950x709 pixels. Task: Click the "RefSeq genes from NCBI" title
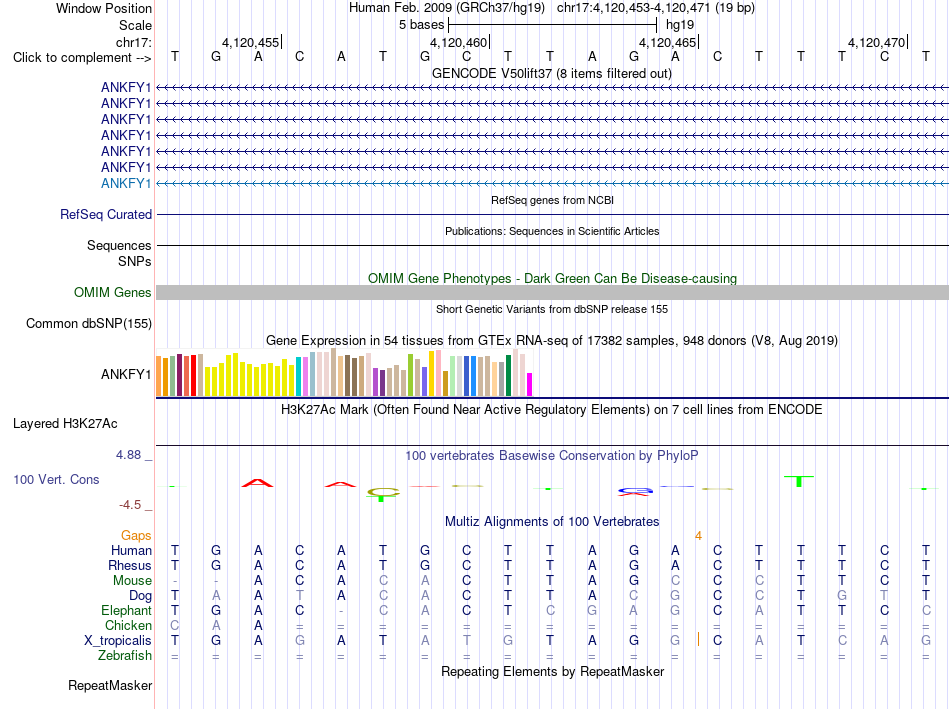[x=552, y=200]
